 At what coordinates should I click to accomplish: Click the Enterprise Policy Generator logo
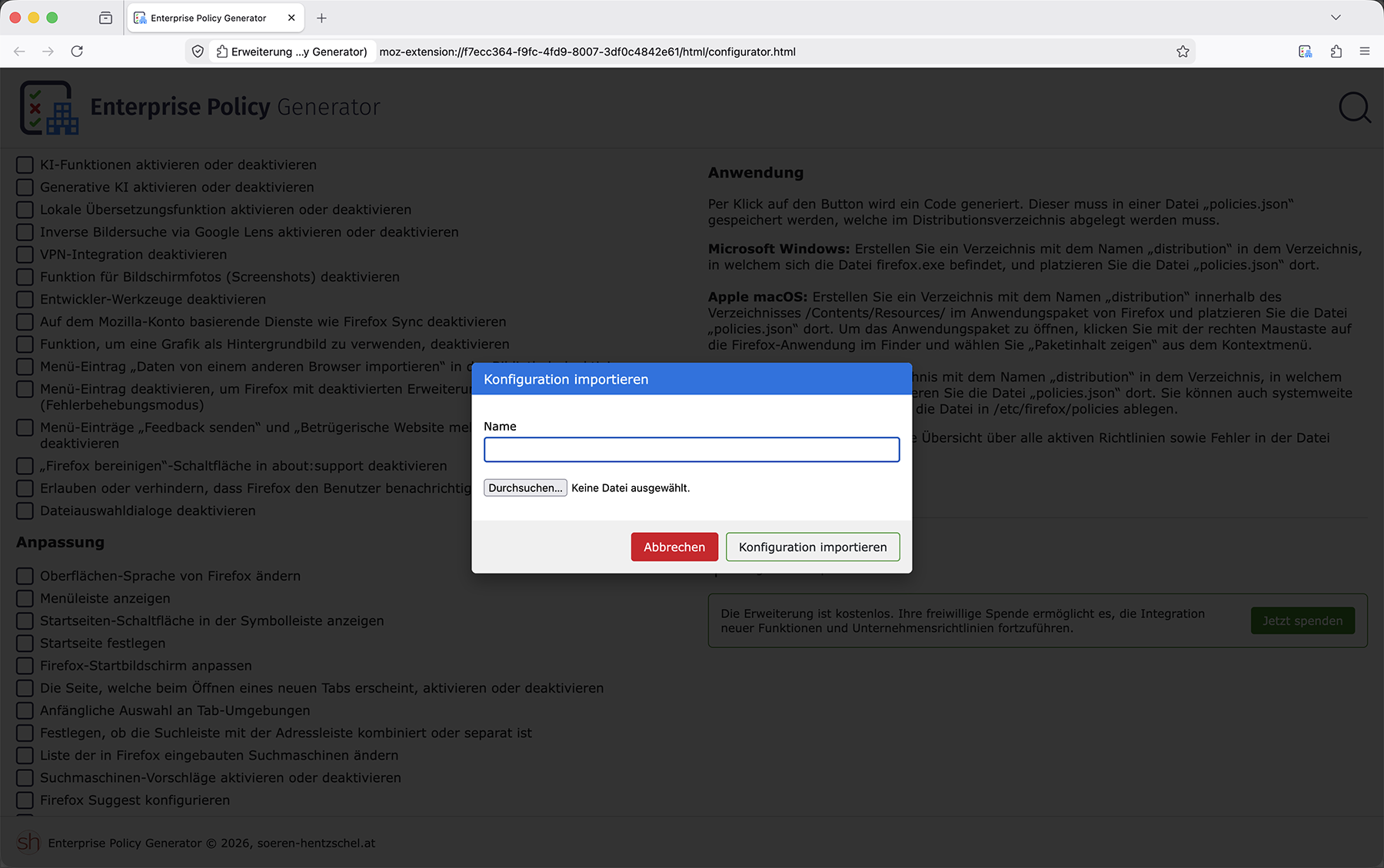pyautogui.click(x=48, y=108)
